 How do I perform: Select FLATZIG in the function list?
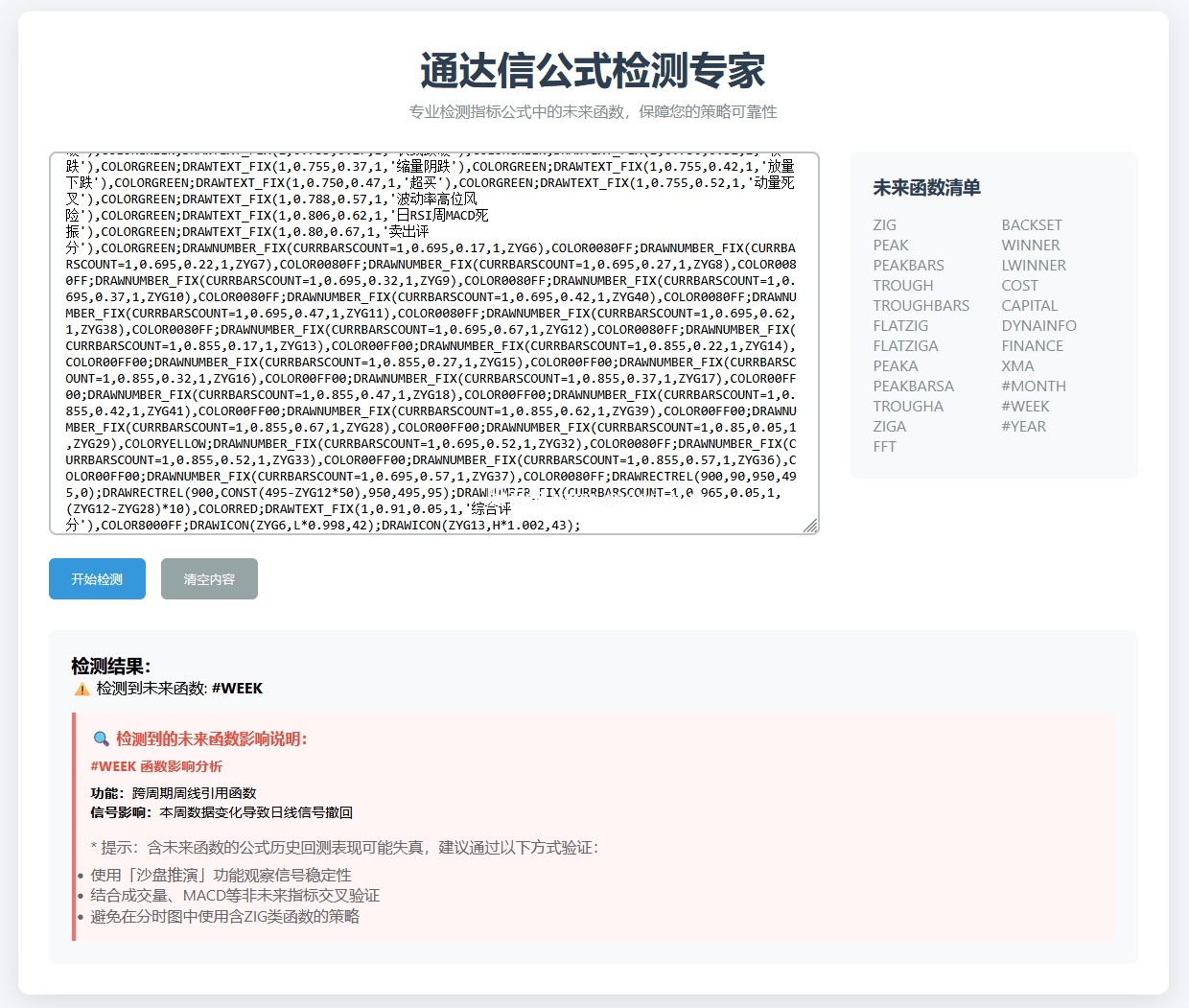(x=900, y=326)
